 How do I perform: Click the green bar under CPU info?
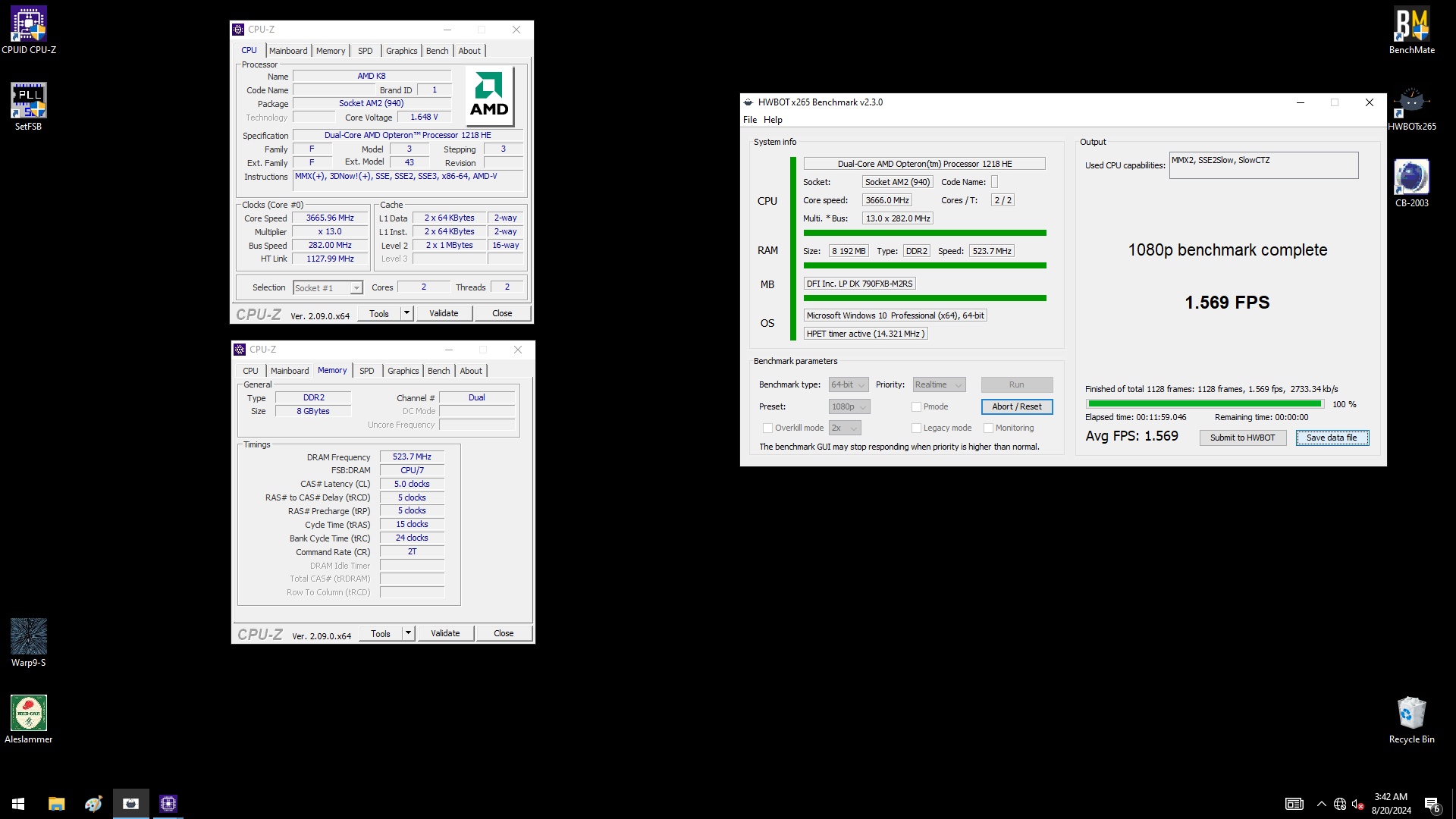(x=925, y=233)
